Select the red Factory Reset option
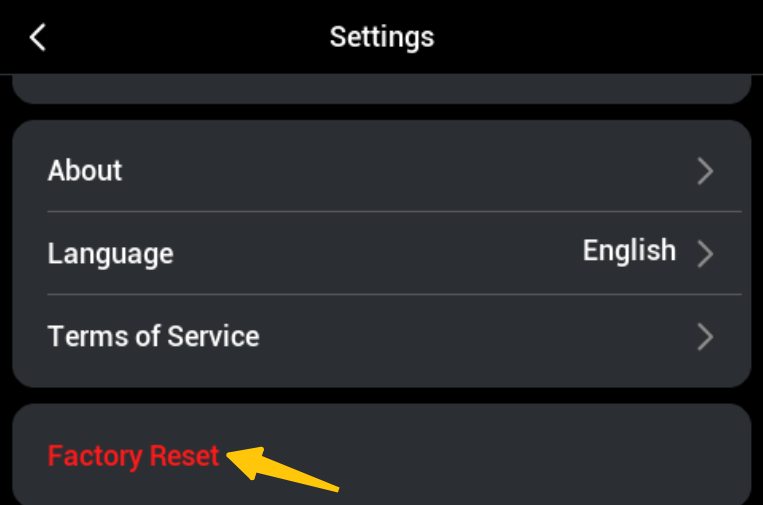The image size is (763, 505). 133,457
